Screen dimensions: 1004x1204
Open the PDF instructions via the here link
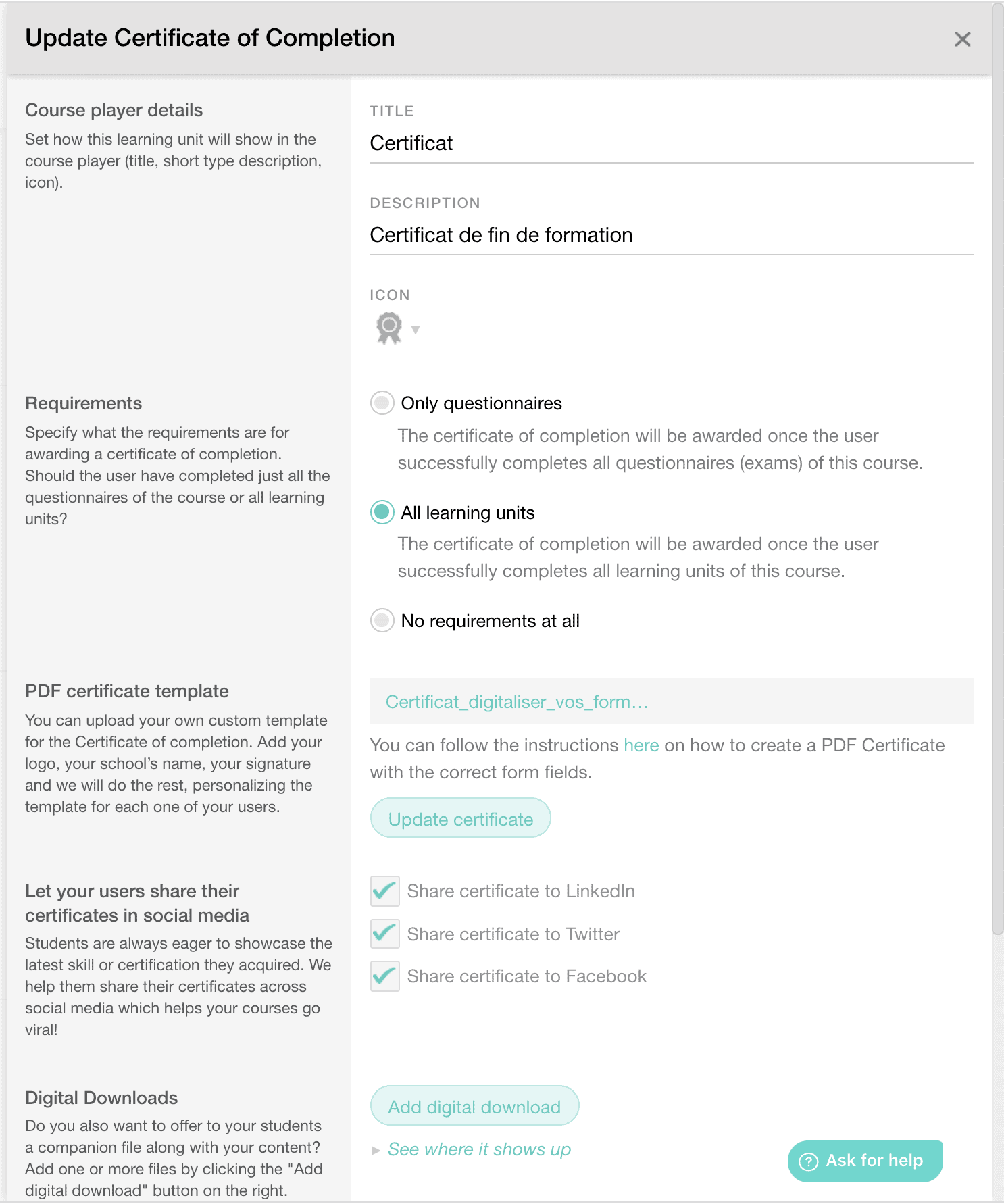click(641, 745)
